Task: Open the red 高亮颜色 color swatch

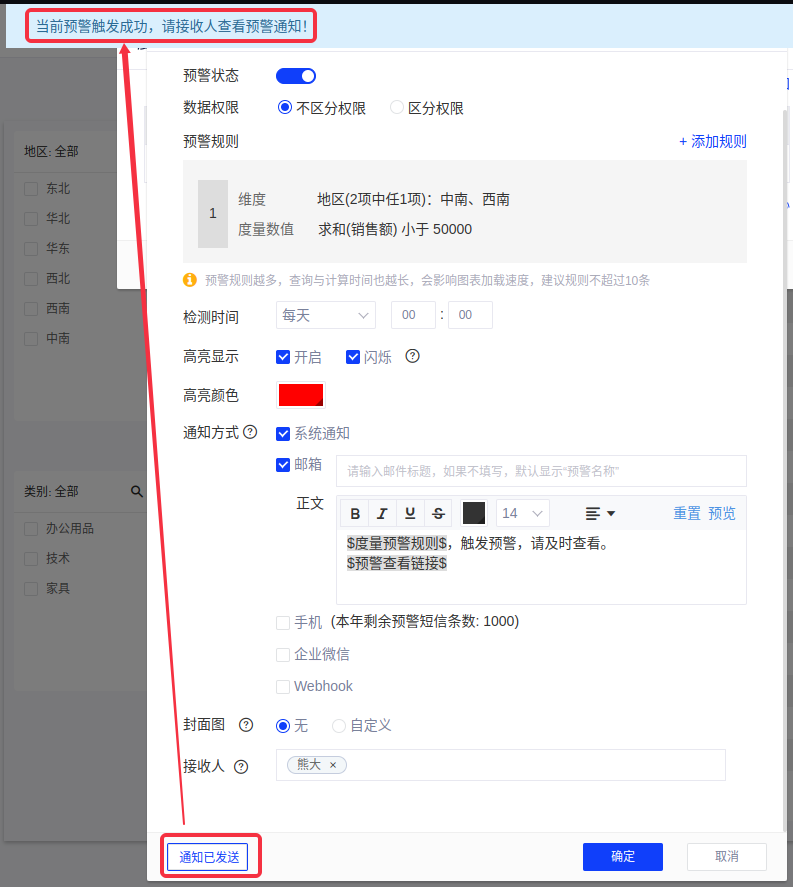Action: coord(301,395)
